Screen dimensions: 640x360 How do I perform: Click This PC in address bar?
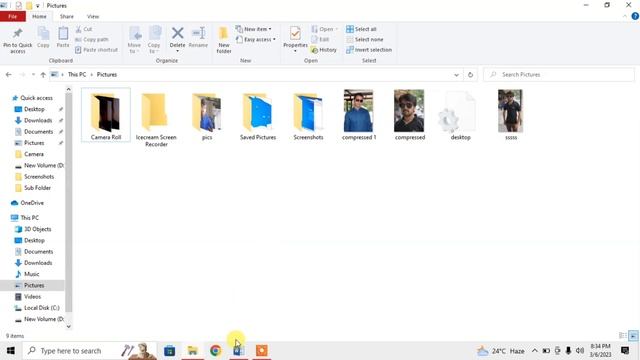click(77, 75)
